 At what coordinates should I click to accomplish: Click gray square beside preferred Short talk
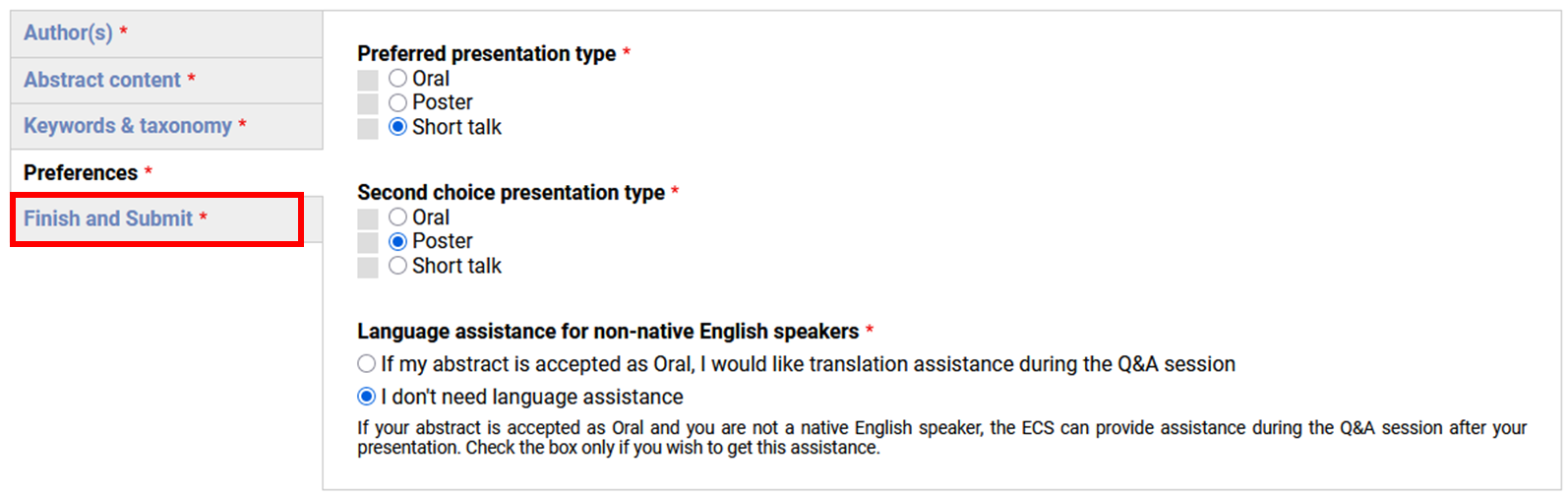(368, 128)
